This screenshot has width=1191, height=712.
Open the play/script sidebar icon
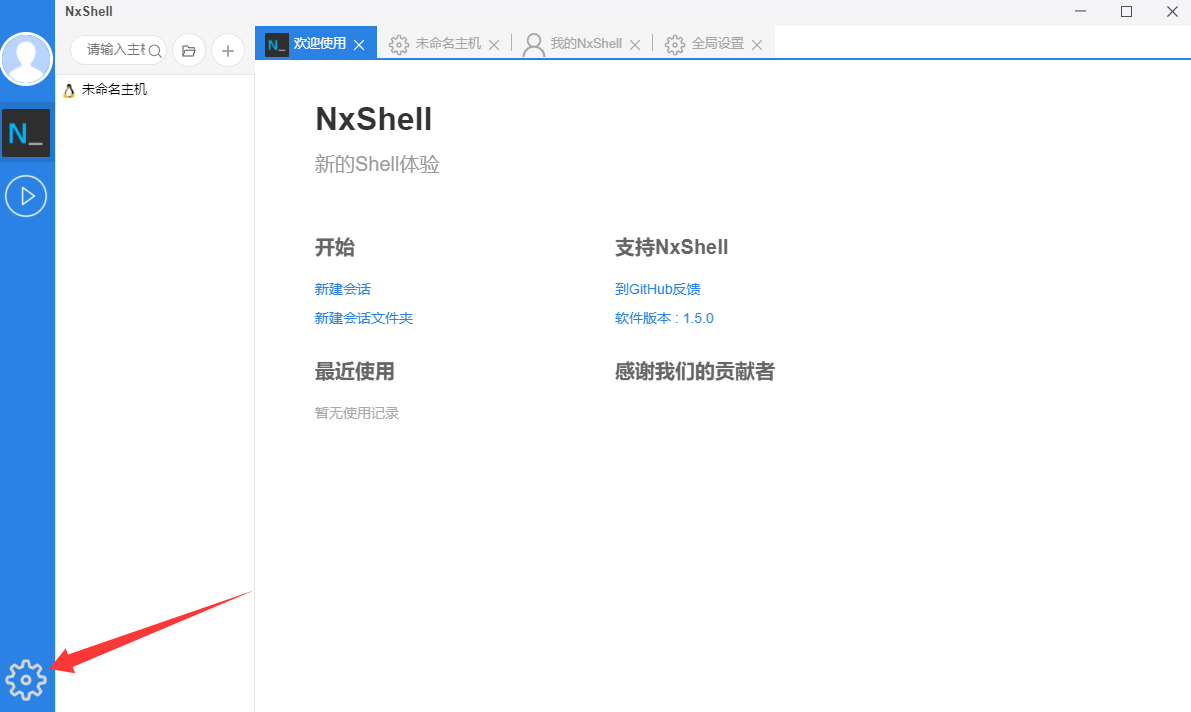coord(26,196)
